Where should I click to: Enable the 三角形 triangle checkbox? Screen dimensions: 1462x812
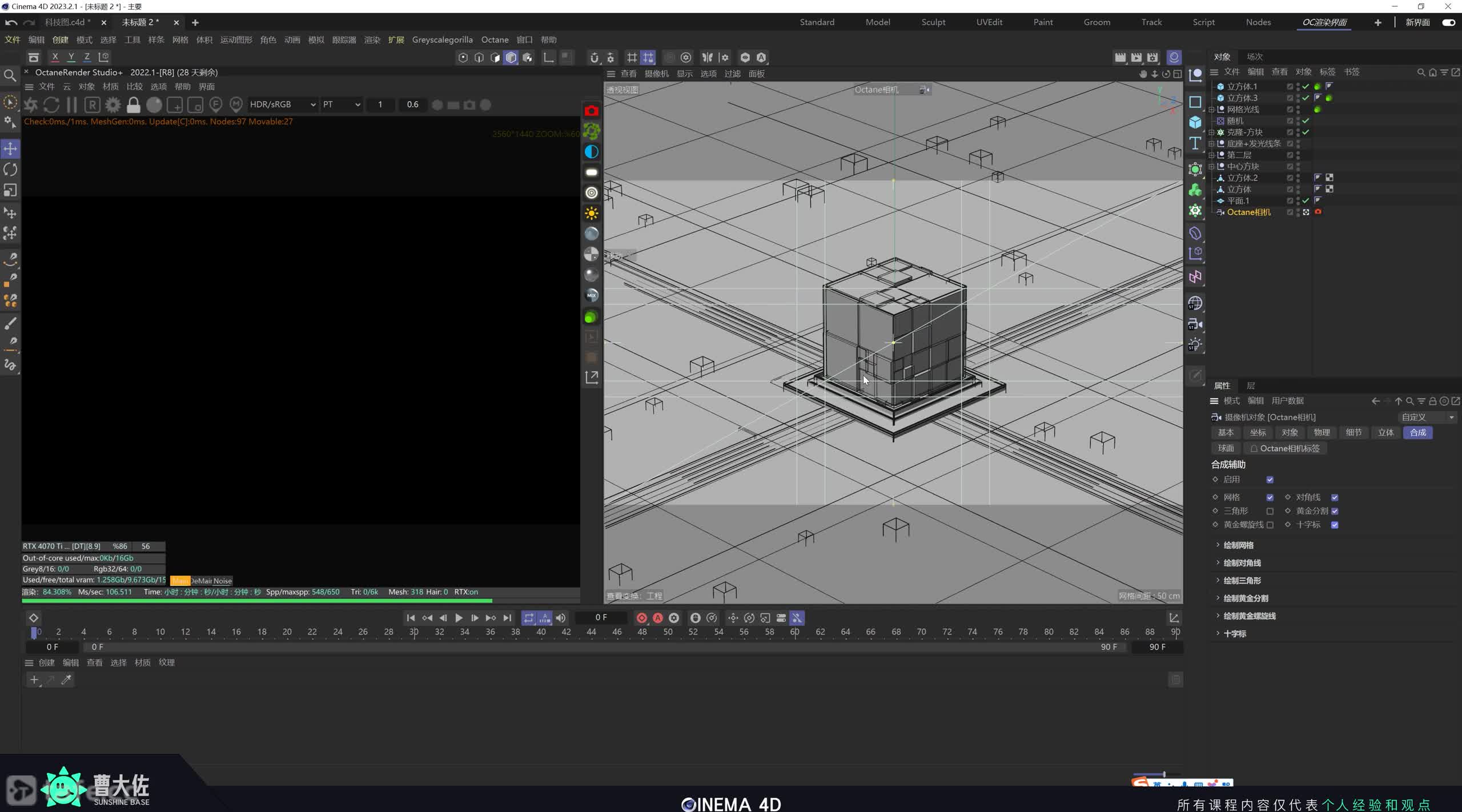[x=1270, y=511]
